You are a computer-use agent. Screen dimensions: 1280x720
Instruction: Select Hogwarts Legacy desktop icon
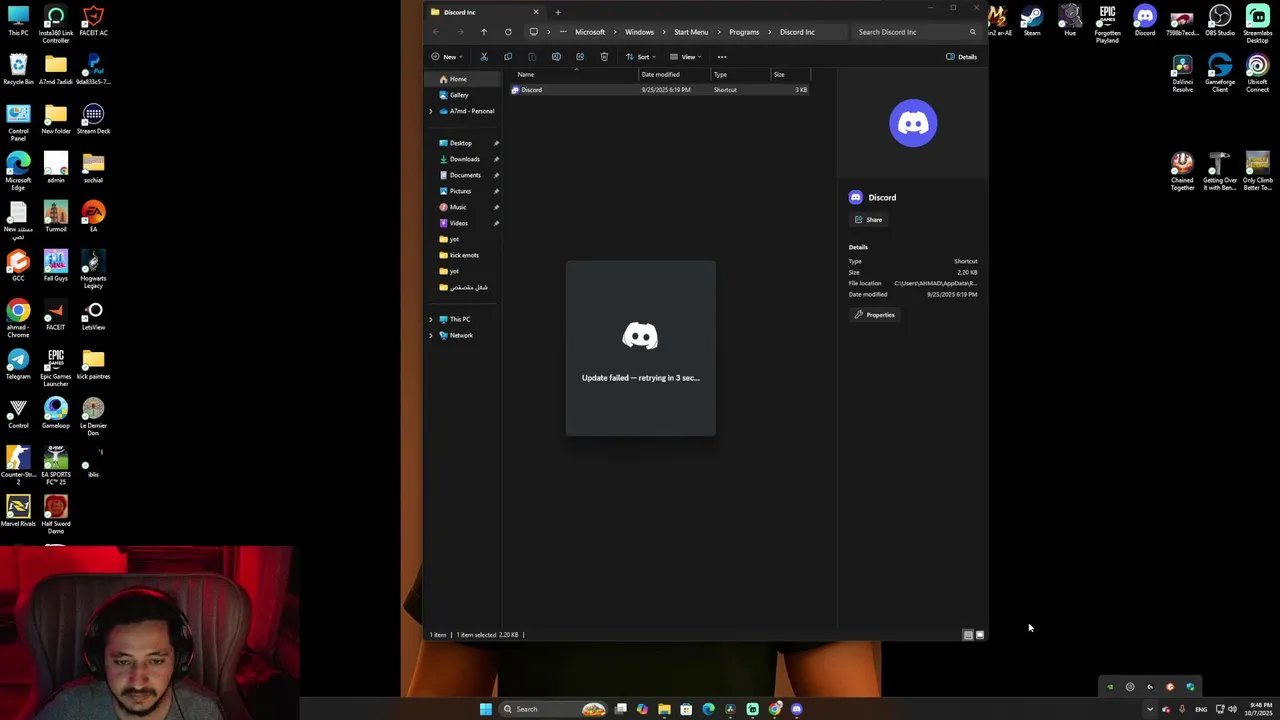point(93,270)
